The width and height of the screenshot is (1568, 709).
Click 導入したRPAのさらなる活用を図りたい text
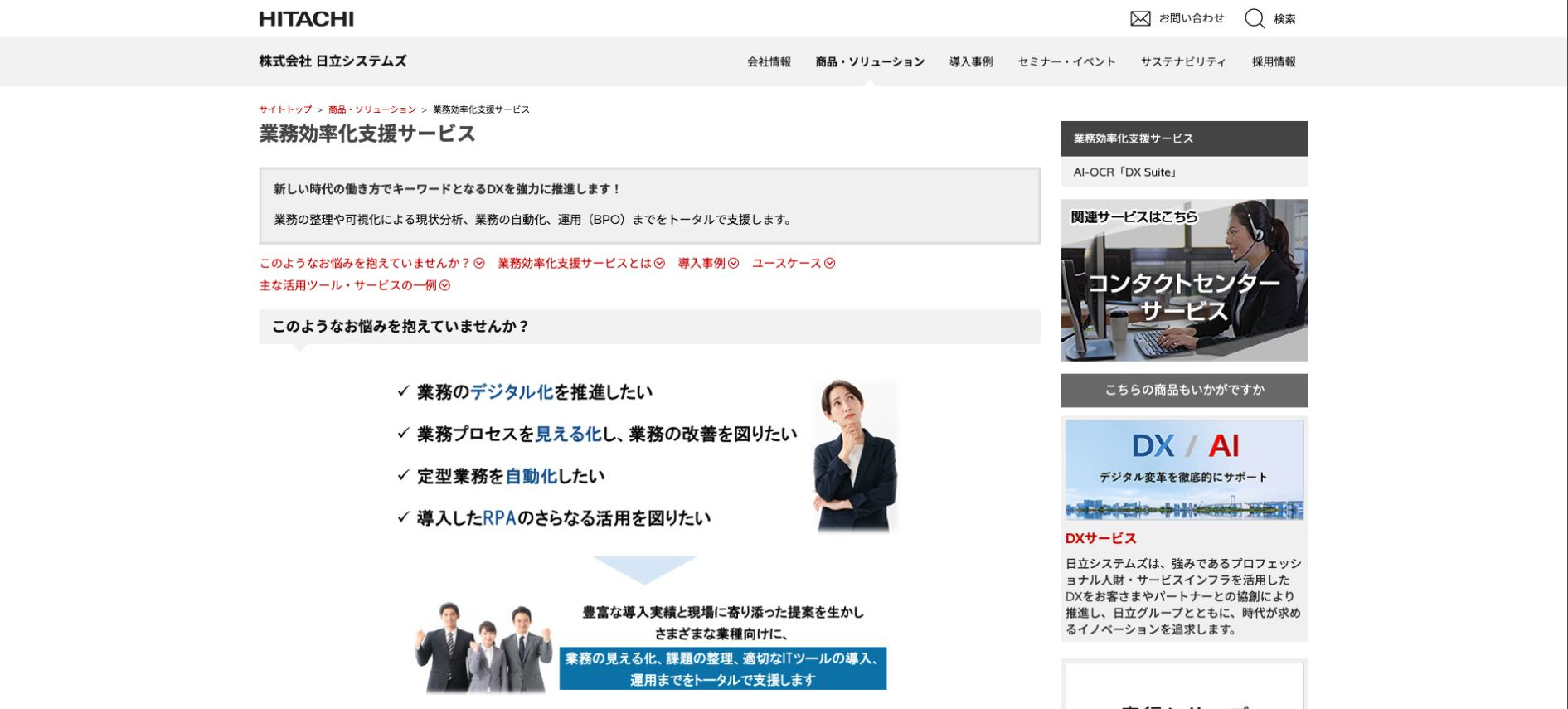click(563, 518)
